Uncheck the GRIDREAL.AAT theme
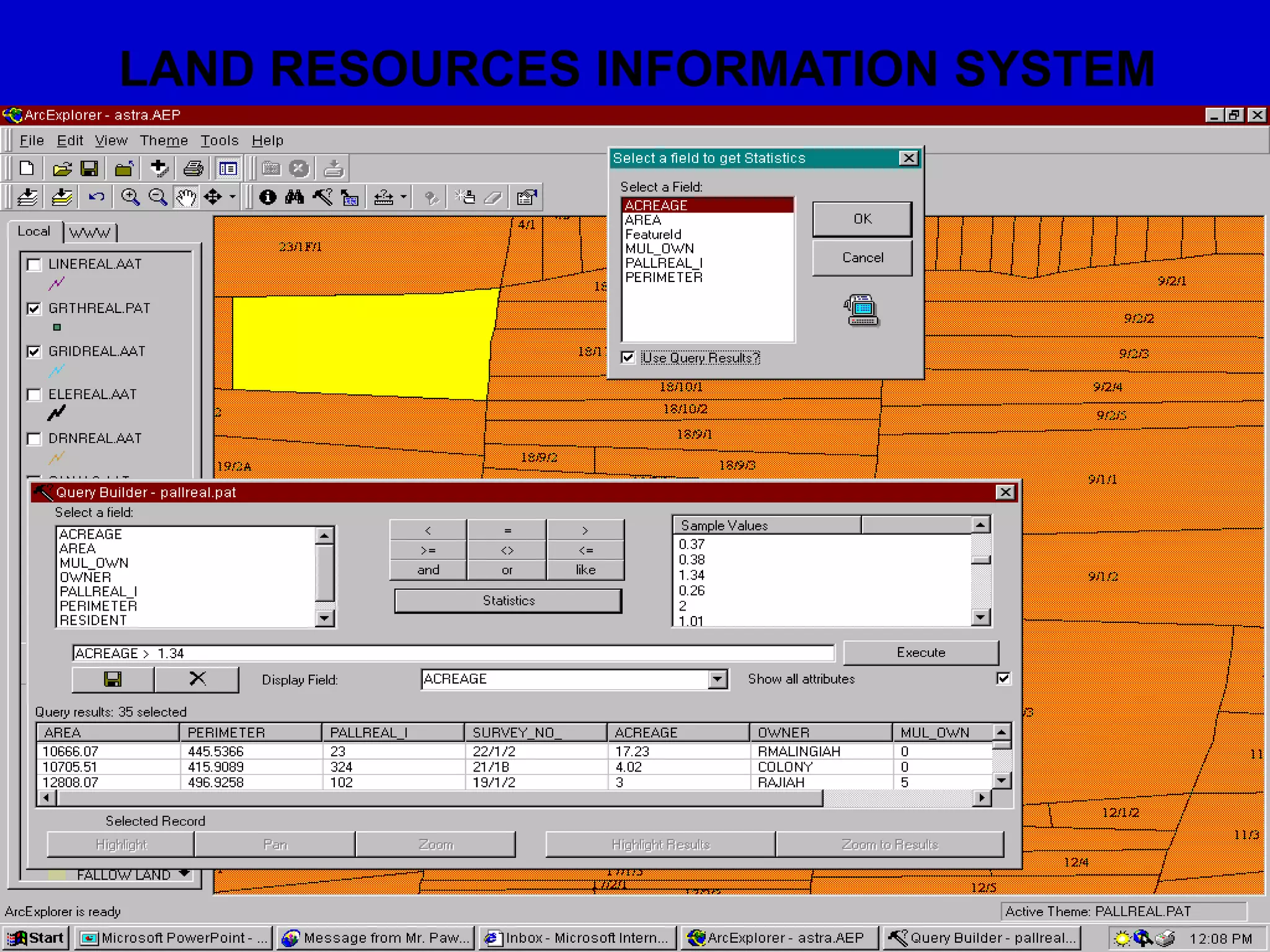The image size is (1270, 952). [x=34, y=352]
